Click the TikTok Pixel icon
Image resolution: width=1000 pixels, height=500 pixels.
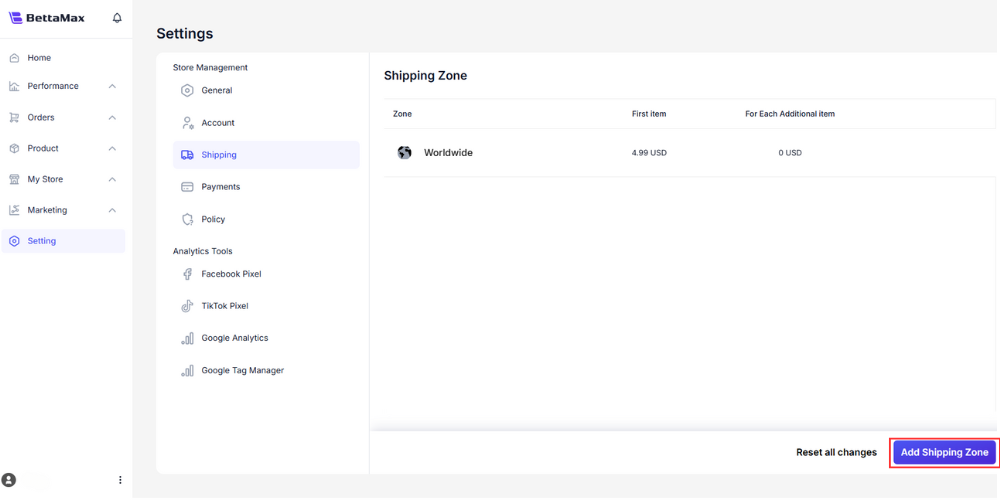tap(188, 306)
